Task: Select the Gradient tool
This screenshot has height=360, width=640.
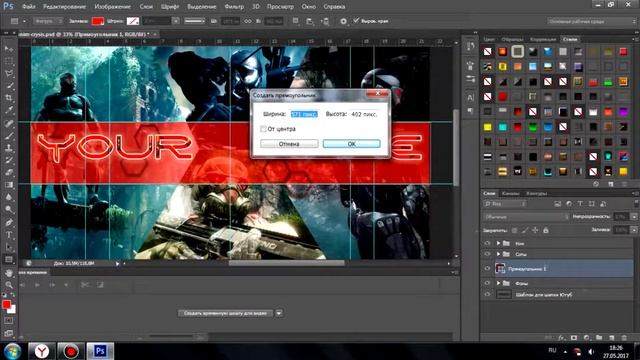Action: pyautogui.click(x=9, y=185)
